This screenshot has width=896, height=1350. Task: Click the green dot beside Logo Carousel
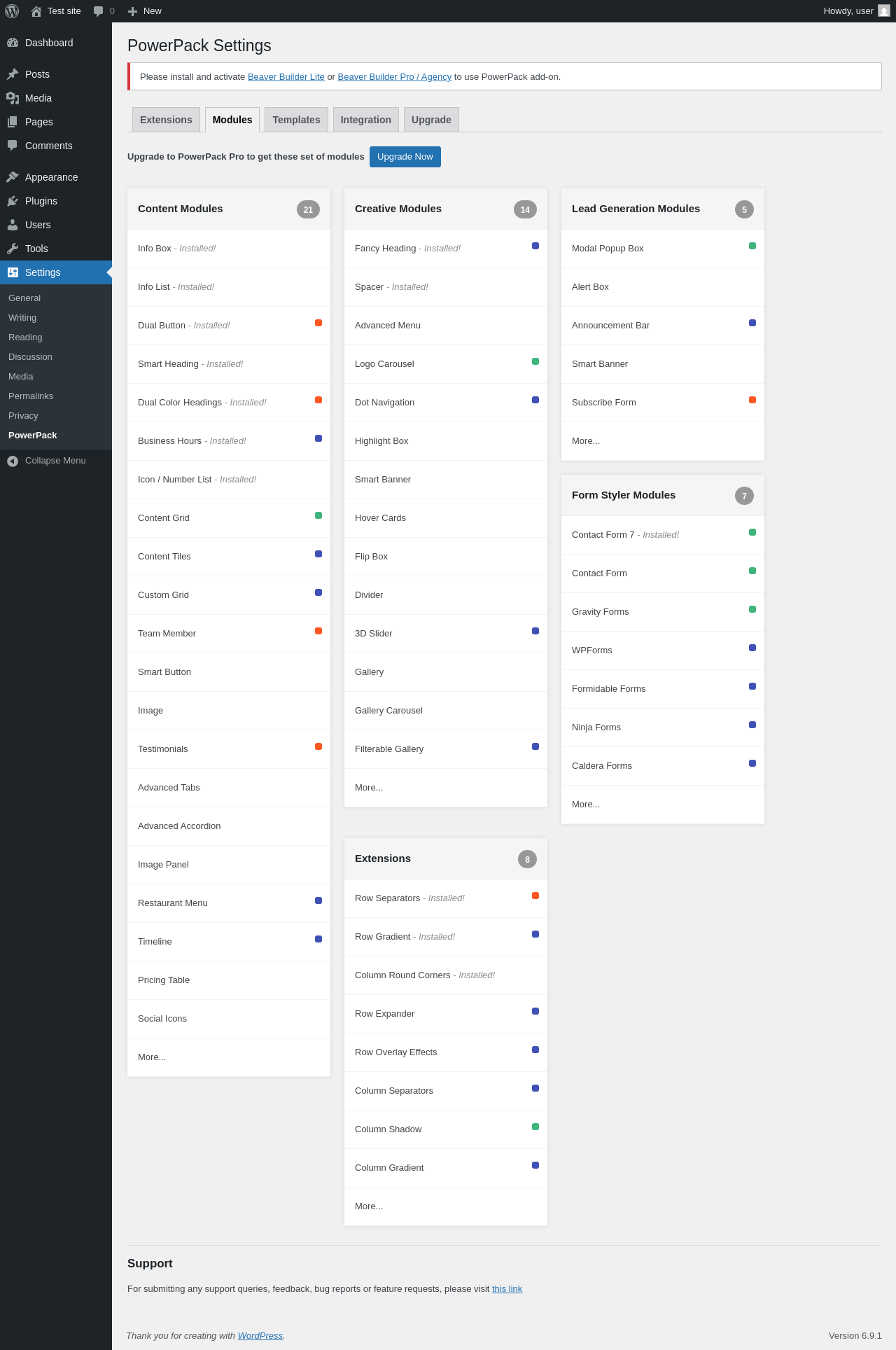tap(535, 361)
